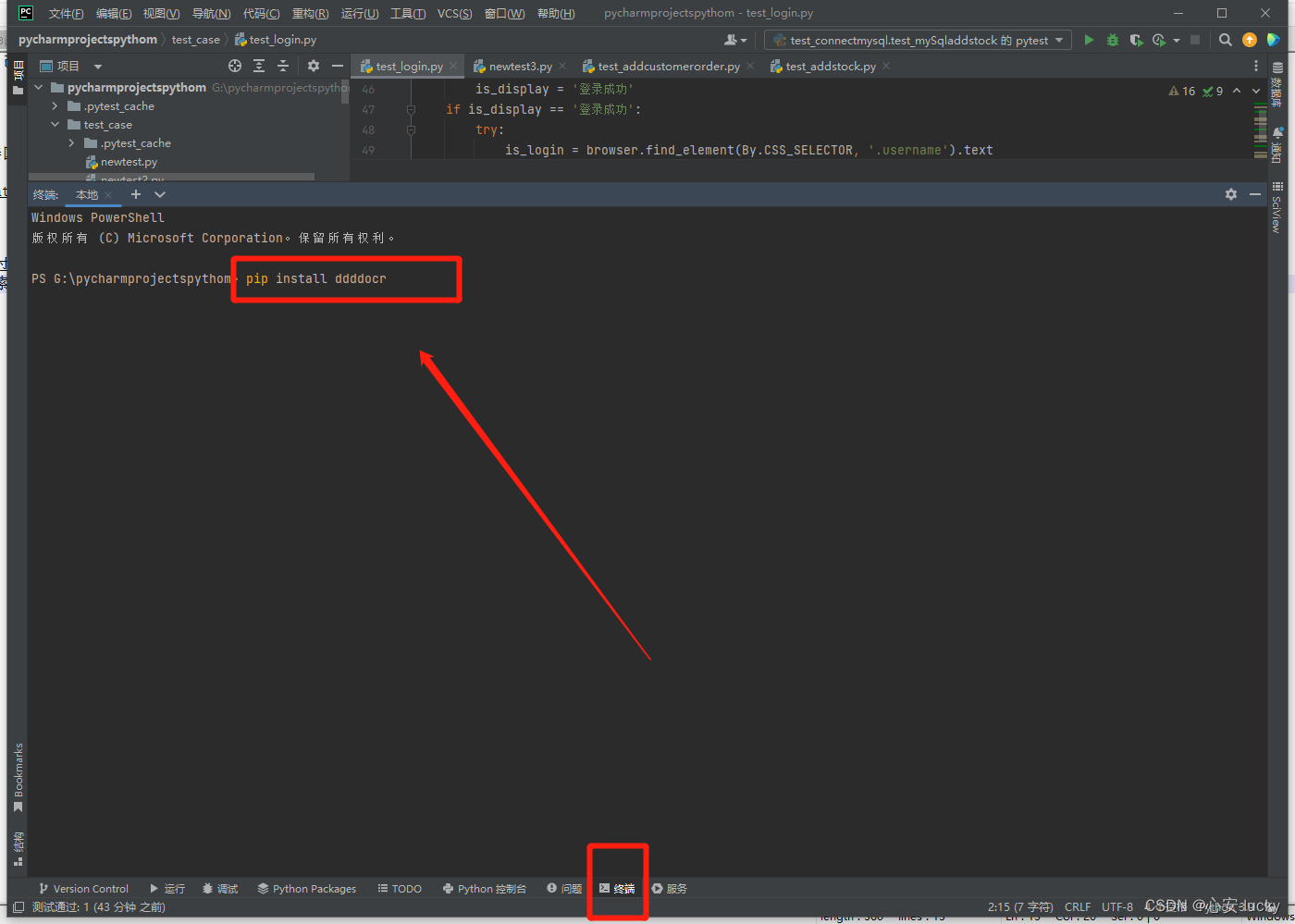Collapse the terminal panel with minimize icon

tap(1254, 194)
